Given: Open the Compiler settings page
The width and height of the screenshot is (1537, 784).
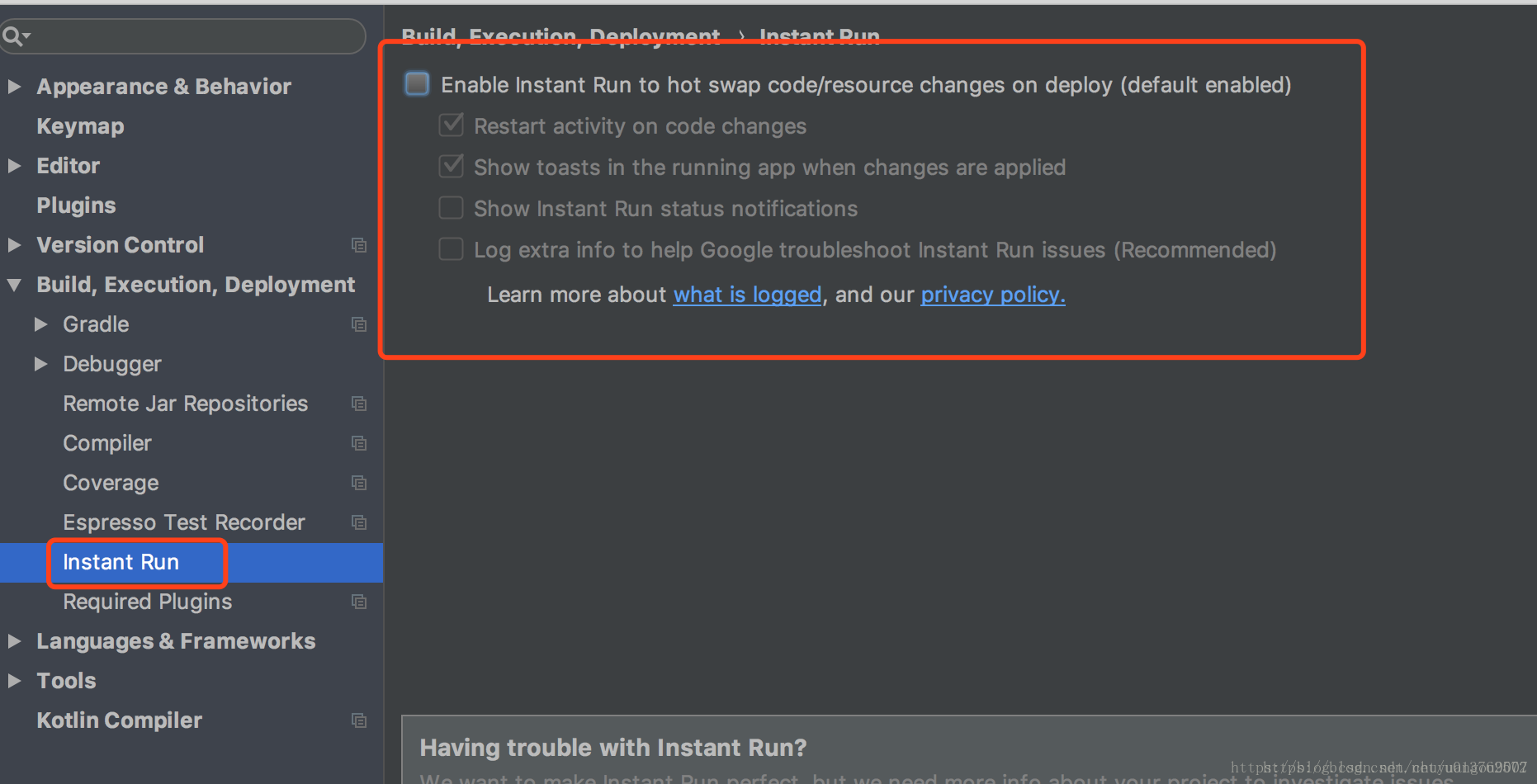Looking at the screenshot, I should (x=107, y=443).
